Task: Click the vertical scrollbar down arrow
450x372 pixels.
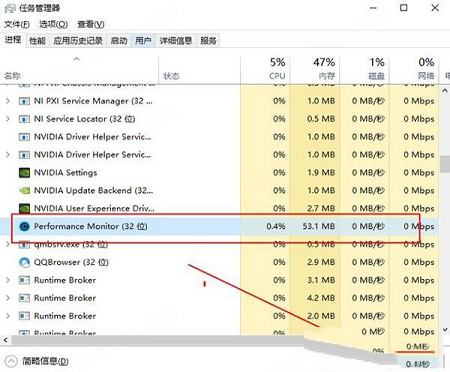Action: (445, 330)
